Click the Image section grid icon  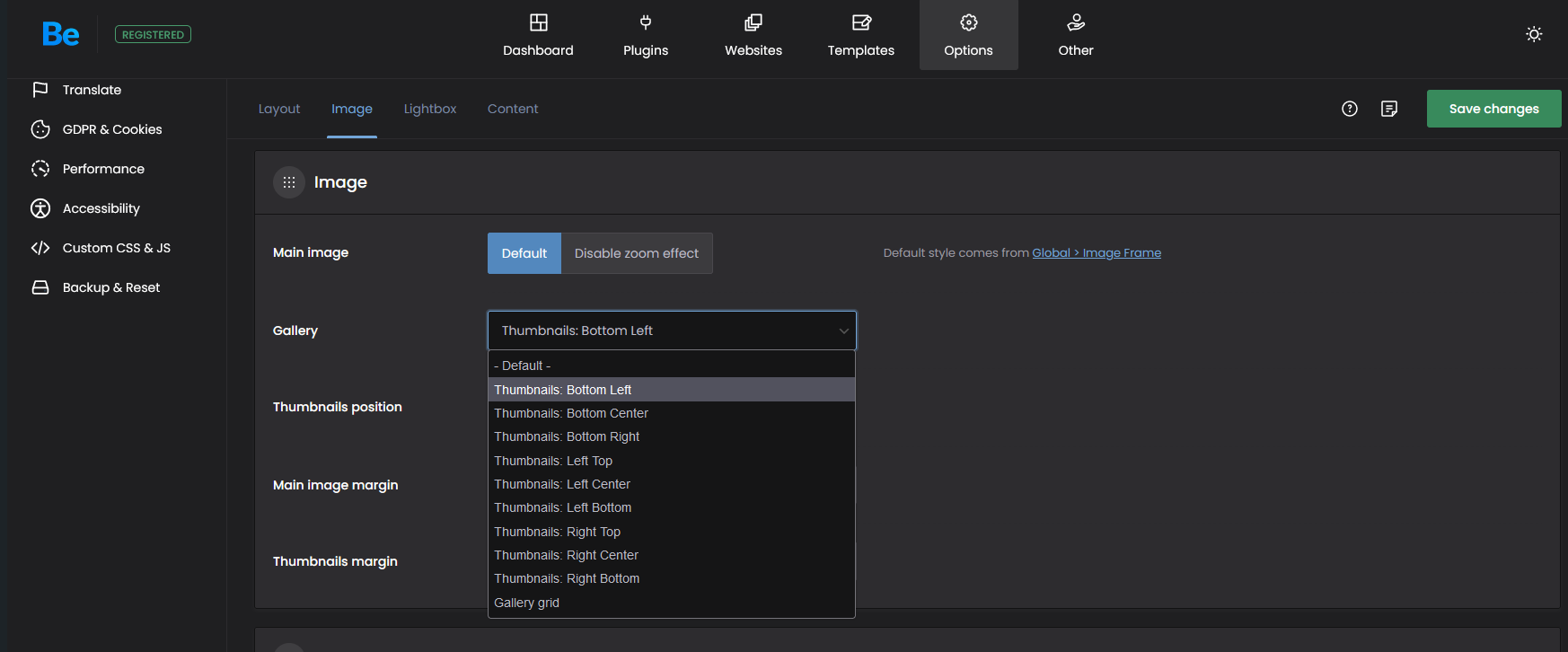(289, 182)
